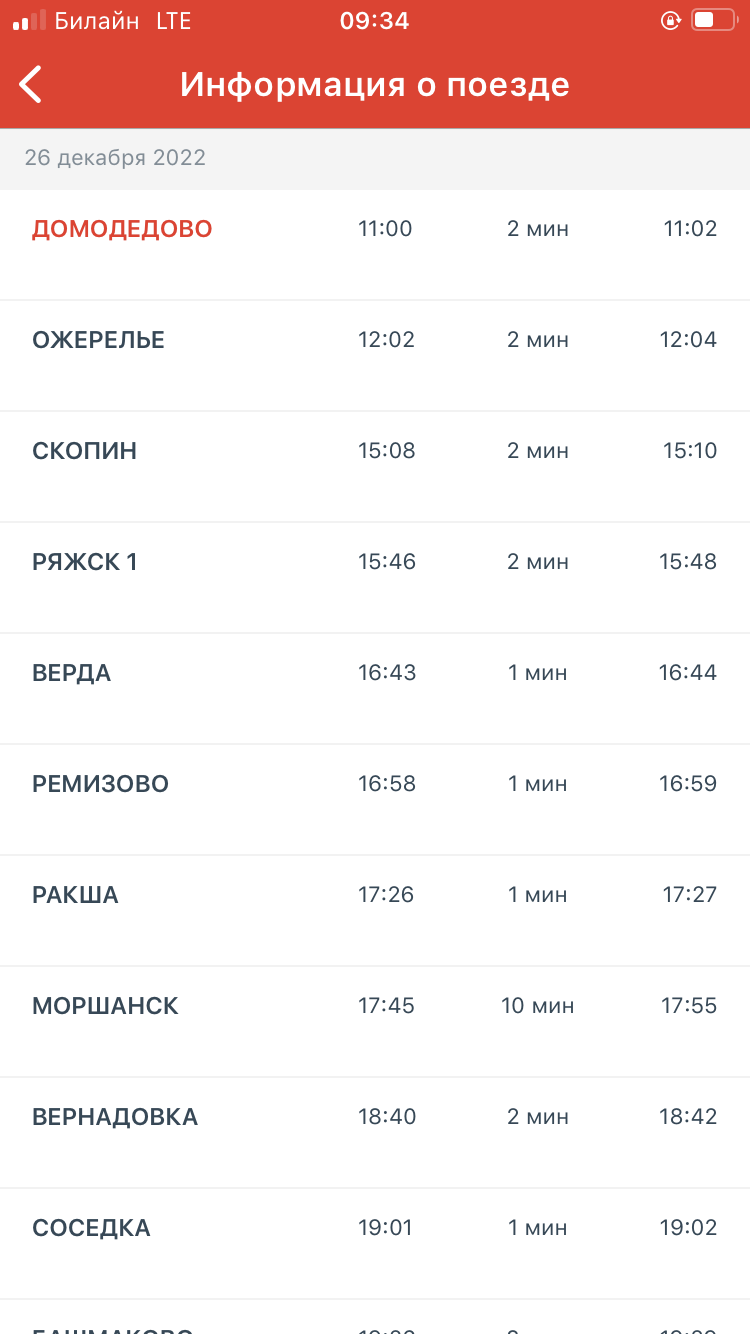
Task: Tap the 19:02 departure time for СОСЕДКА
Action: [688, 1228]
